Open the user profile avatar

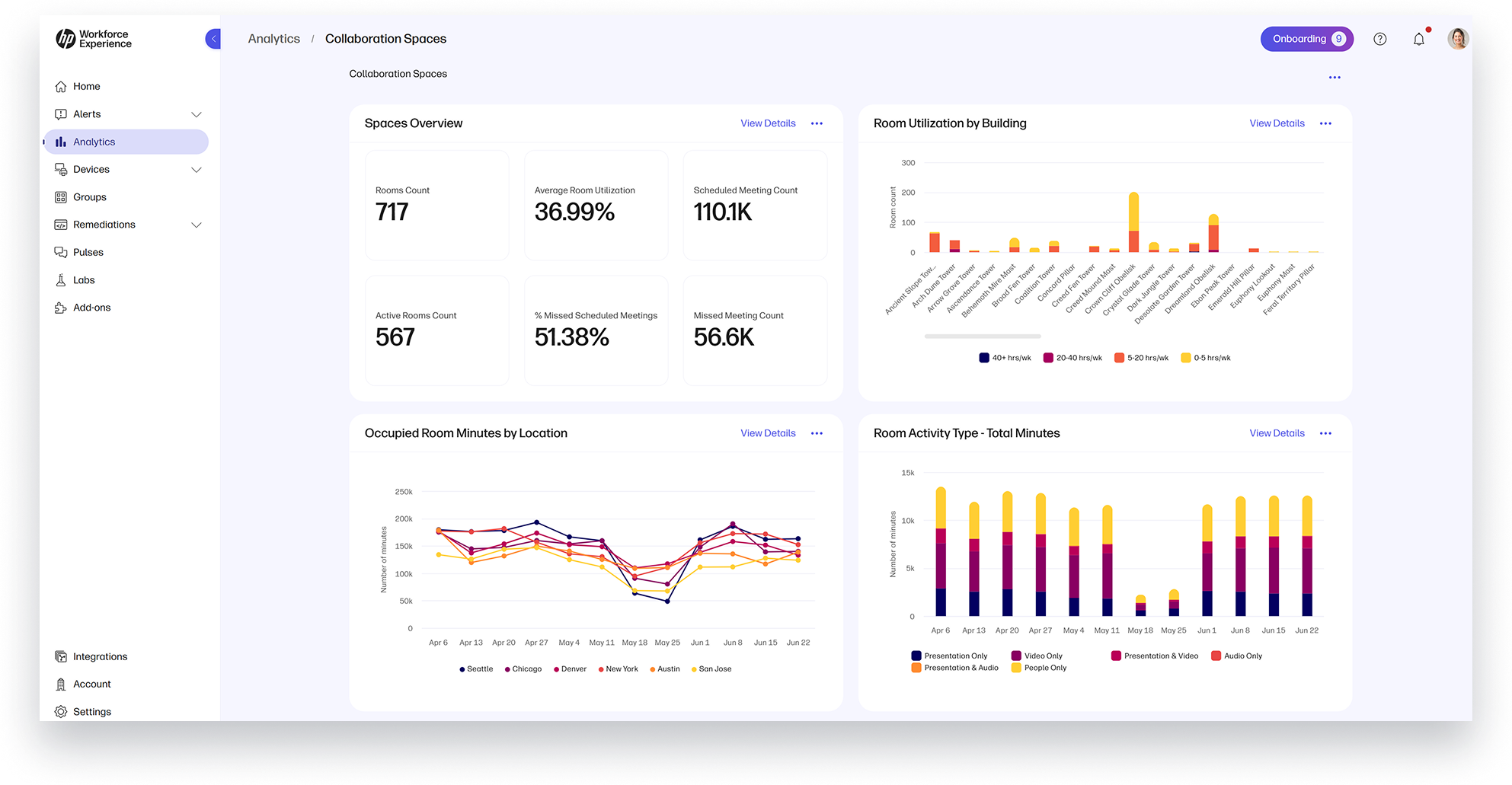tap(1457, 38)
